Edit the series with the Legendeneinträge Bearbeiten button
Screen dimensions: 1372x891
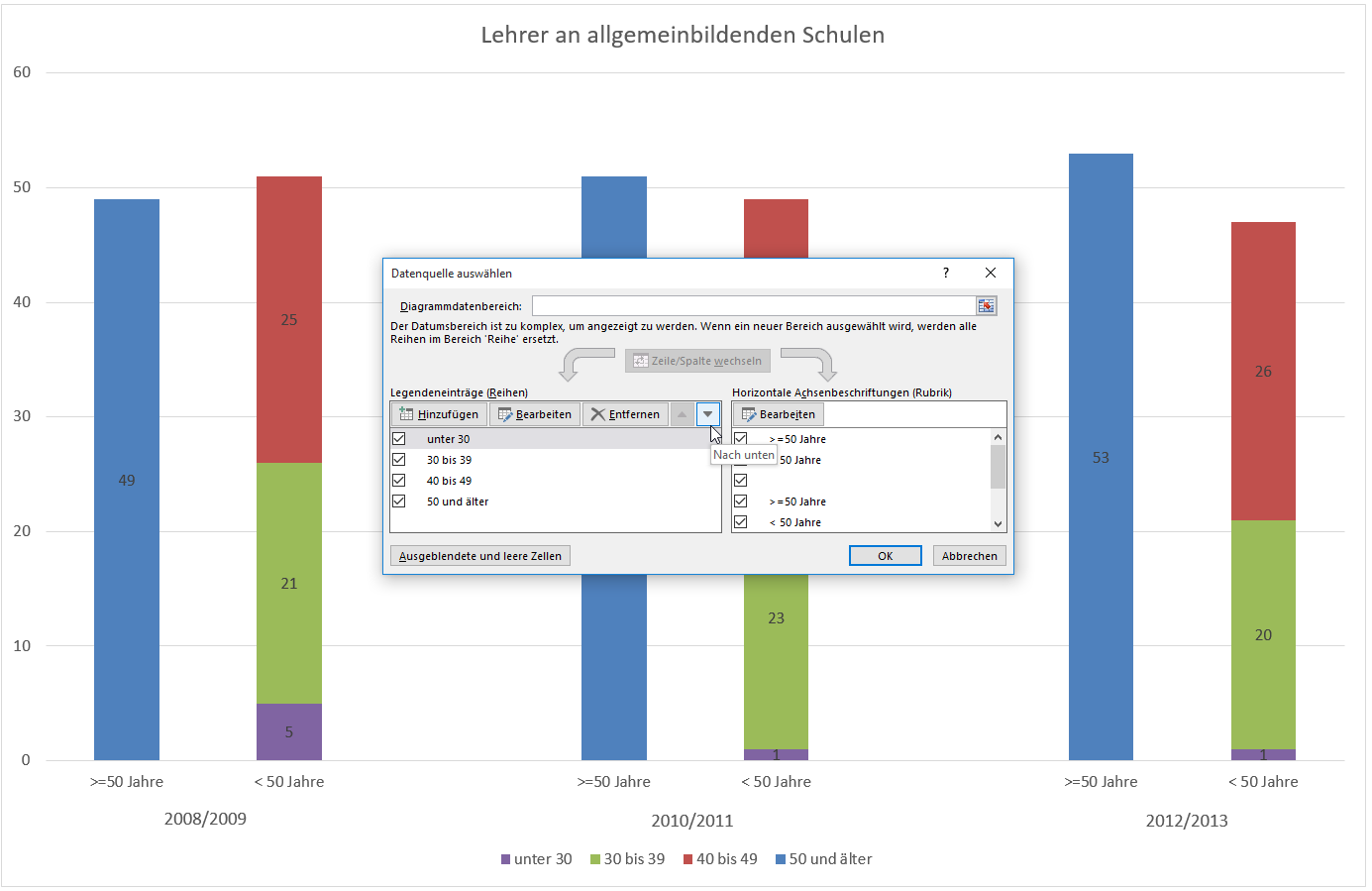[535, 414]
